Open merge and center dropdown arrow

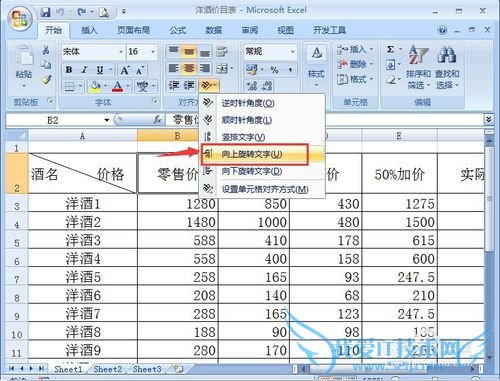coord(232,69)
